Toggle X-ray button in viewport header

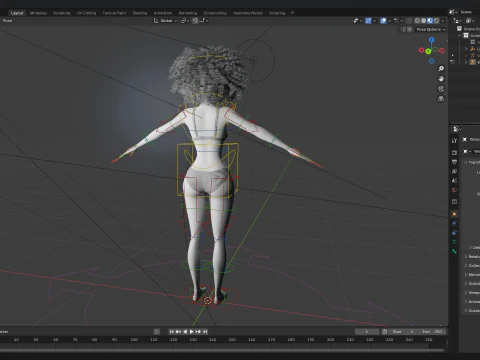tap(409, 21)
